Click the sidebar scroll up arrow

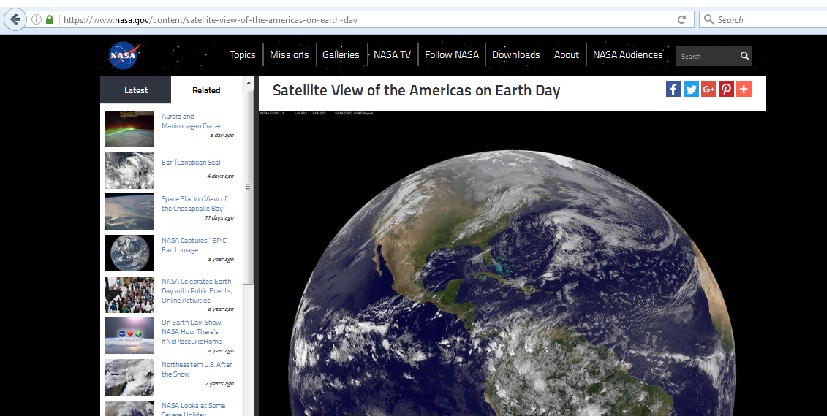tap(248, 83)
